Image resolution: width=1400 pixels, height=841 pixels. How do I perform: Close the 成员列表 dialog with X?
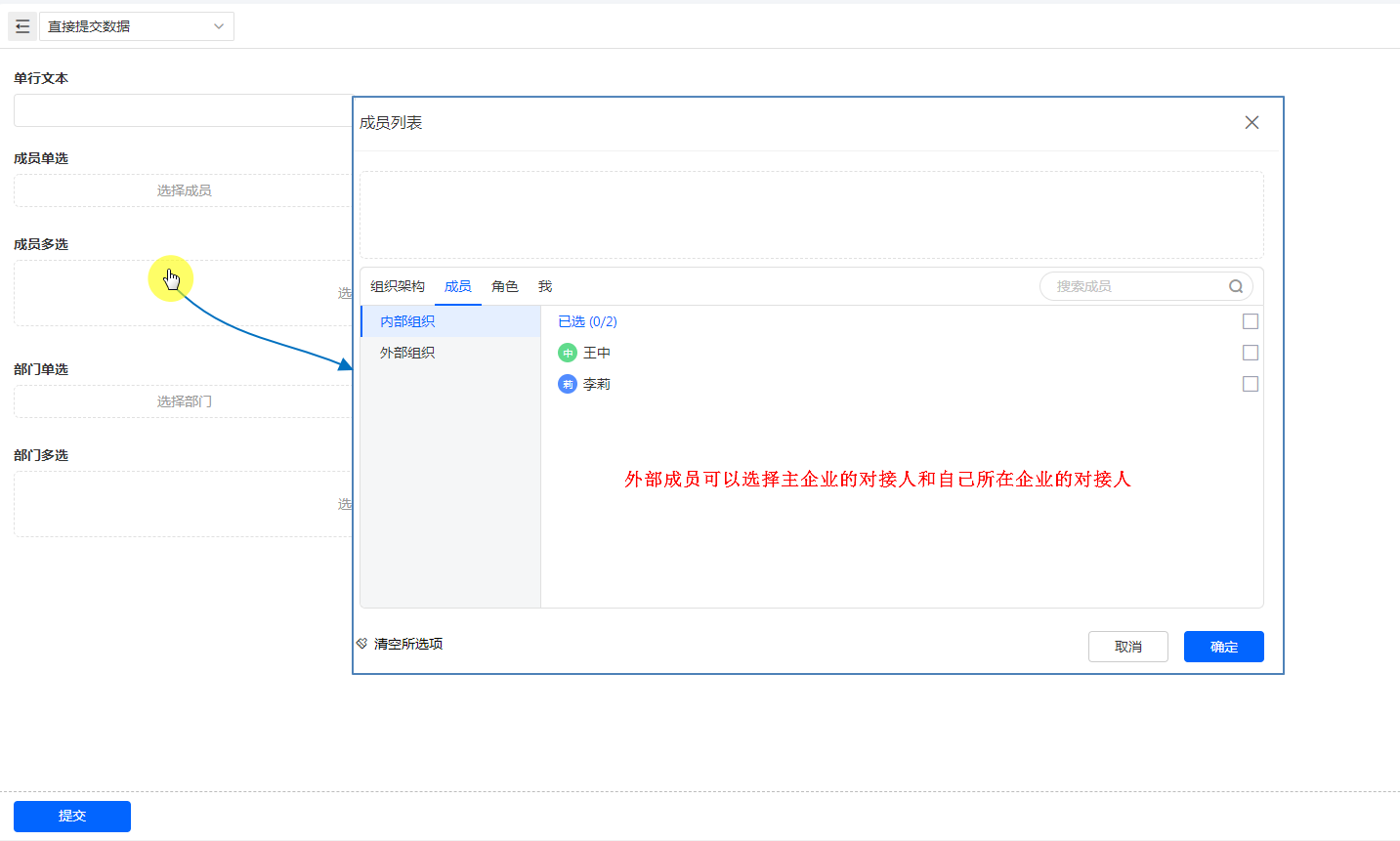1252,122
